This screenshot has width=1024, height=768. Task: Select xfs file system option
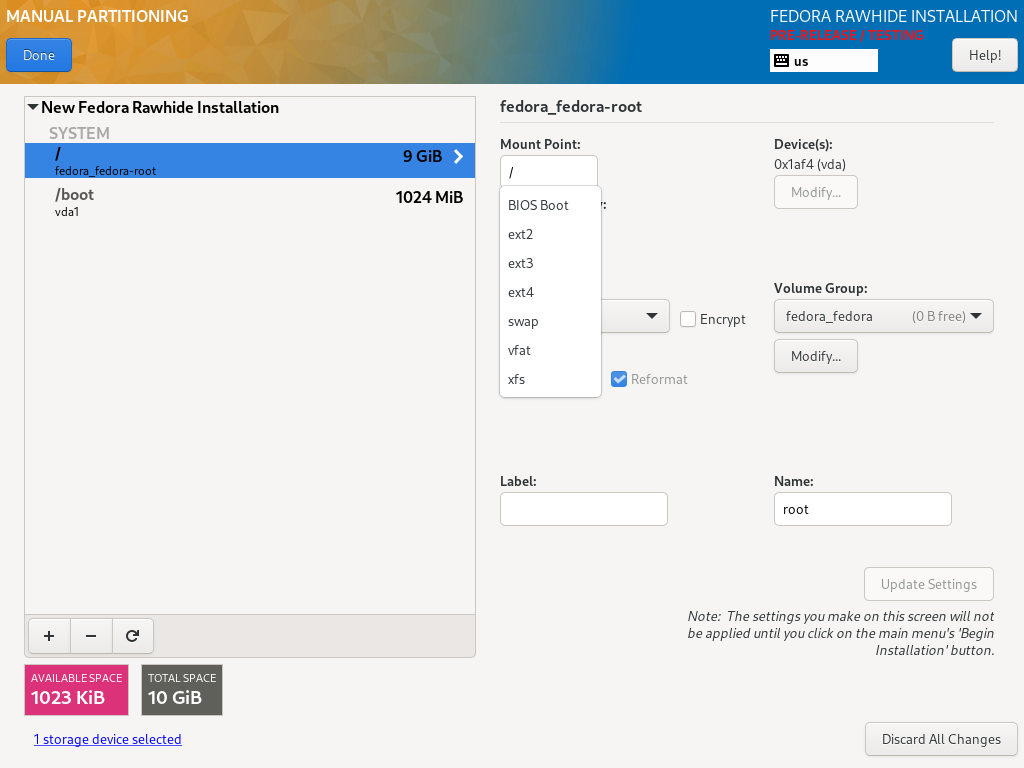(550, 379)
